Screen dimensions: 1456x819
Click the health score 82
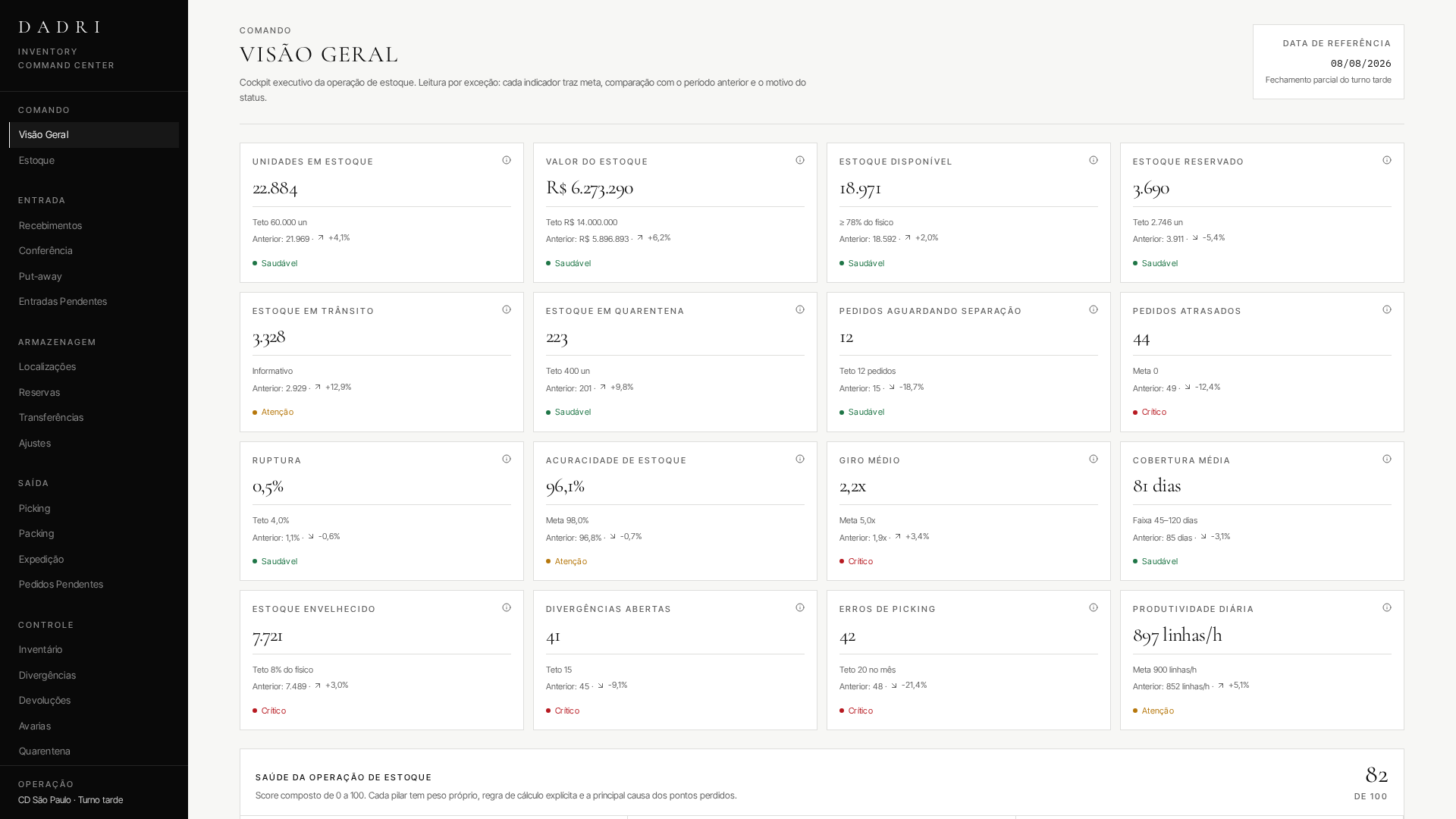[x=1376, y=775]
